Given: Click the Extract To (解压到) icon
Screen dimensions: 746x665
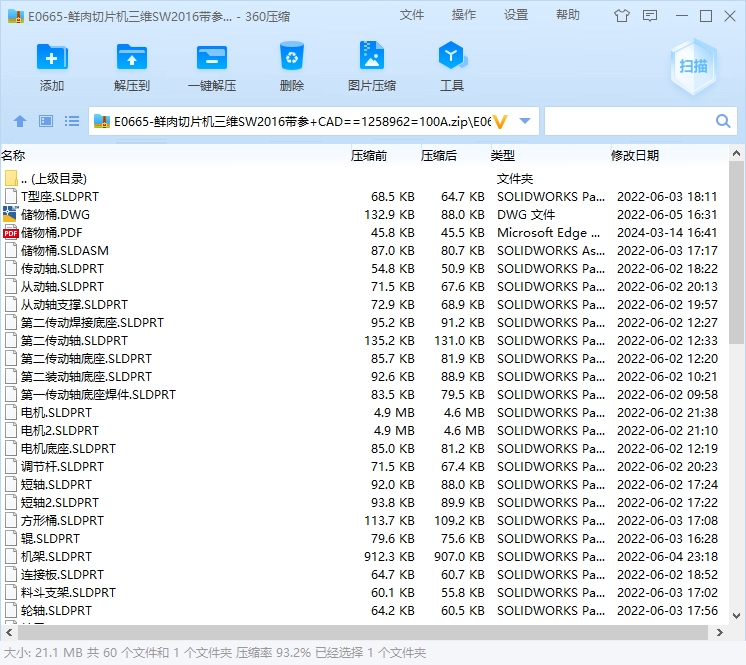Looking at the screenshot, I should click(x=132, y=58).
